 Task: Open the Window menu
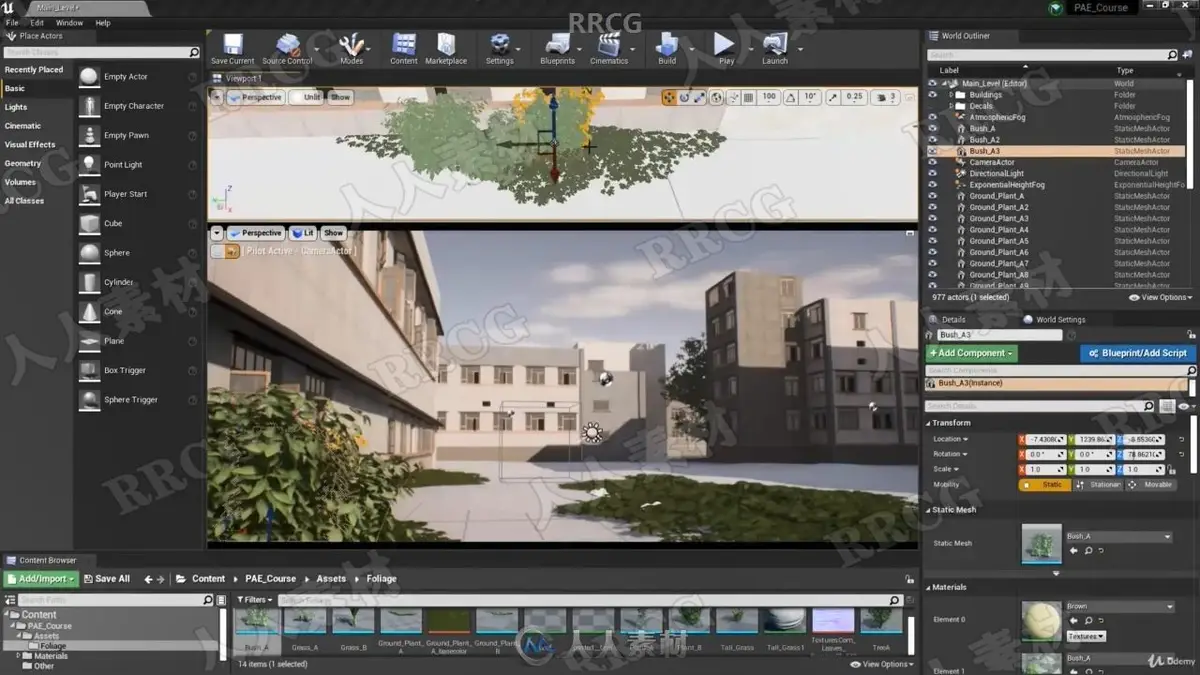(x=69, y=22)
